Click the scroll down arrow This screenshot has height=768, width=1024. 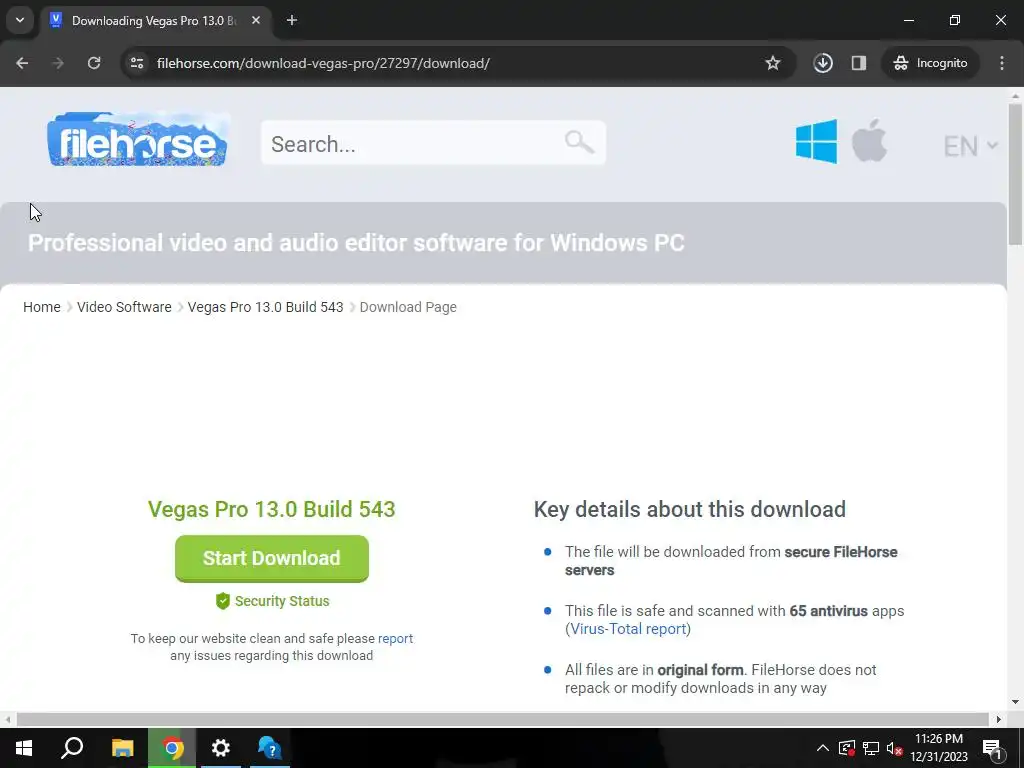[x=1015, y=703]
